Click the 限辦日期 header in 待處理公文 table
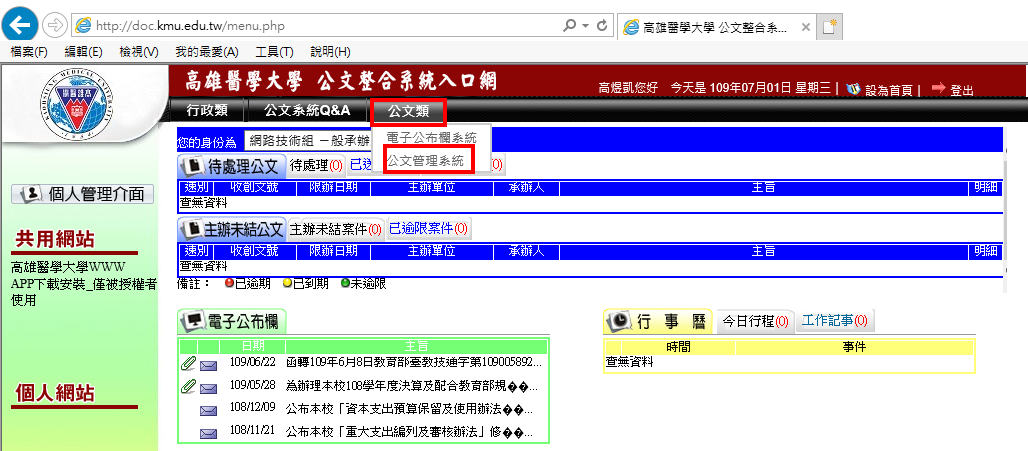The height and width of the screenshot is (451, 1028). pyautogui.click(x=333, y=187)
